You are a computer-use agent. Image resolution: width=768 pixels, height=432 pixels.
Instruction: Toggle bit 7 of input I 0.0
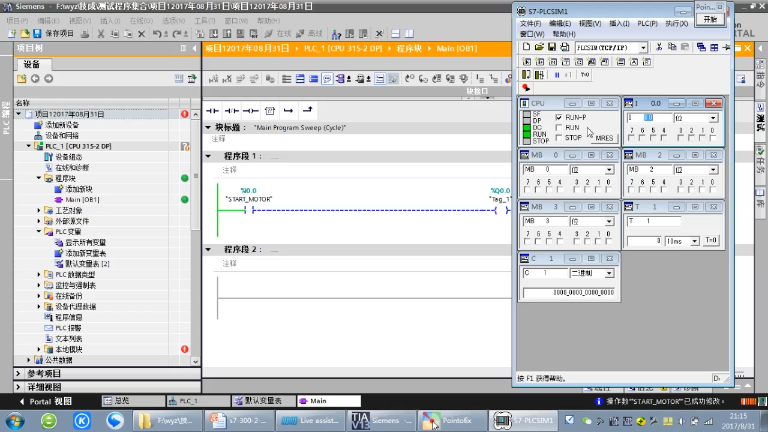click(x=631, y=138)
